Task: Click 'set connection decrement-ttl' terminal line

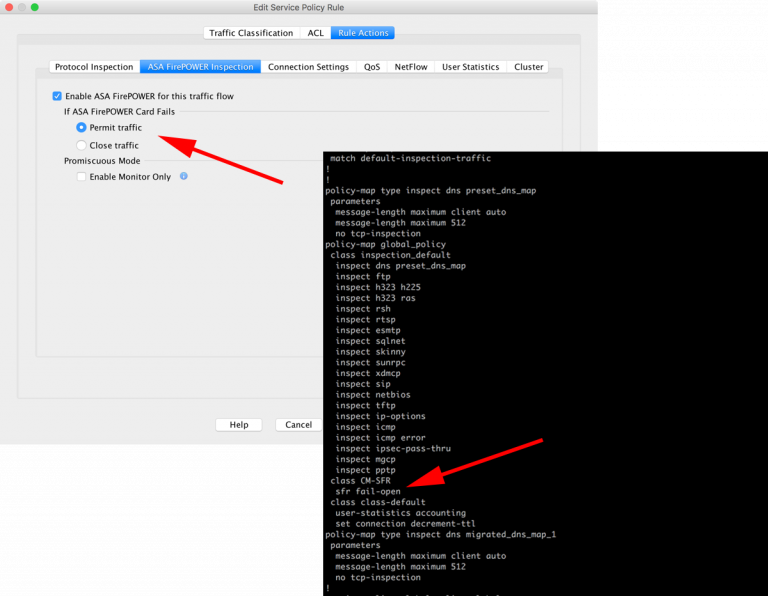Action: (406, 524)
